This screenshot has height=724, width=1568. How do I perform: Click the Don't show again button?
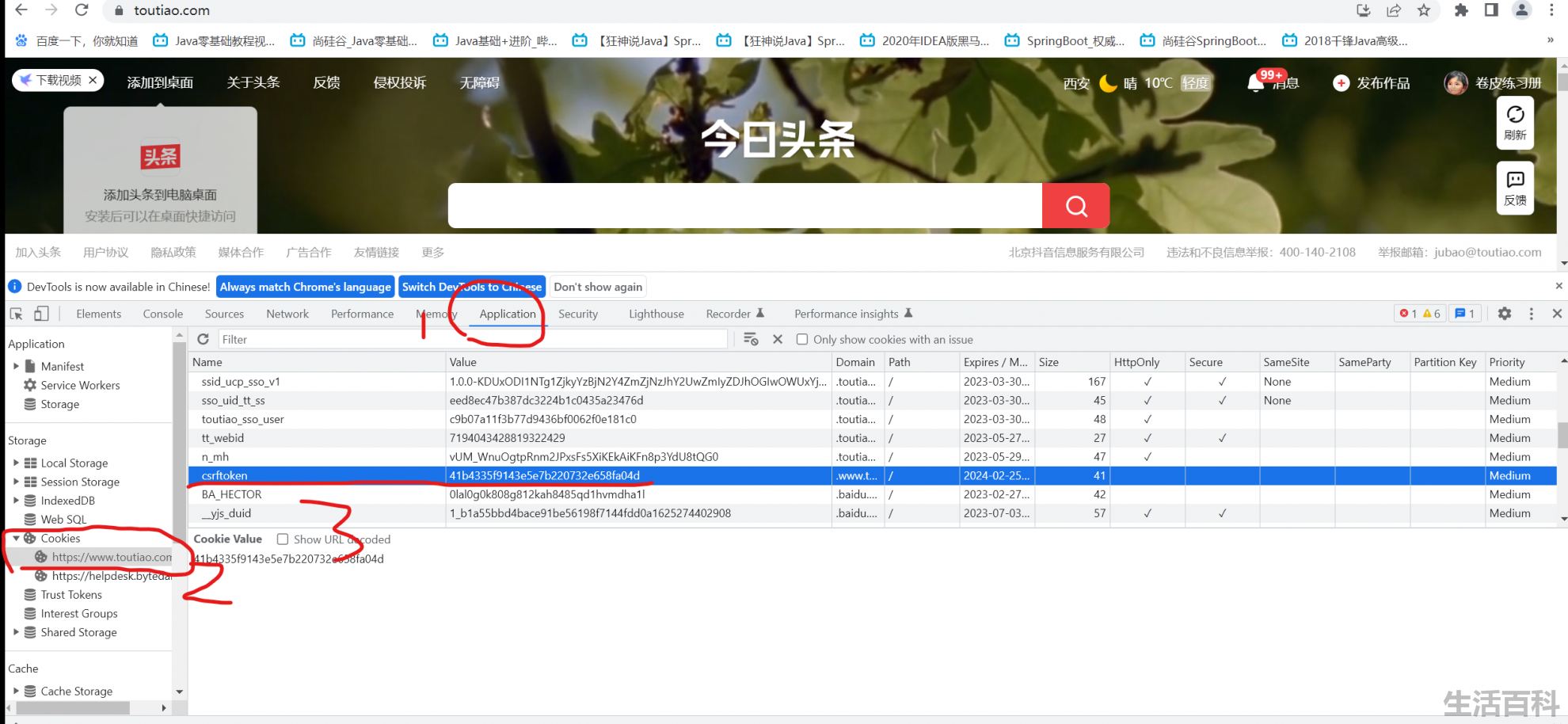click(598, 287)
